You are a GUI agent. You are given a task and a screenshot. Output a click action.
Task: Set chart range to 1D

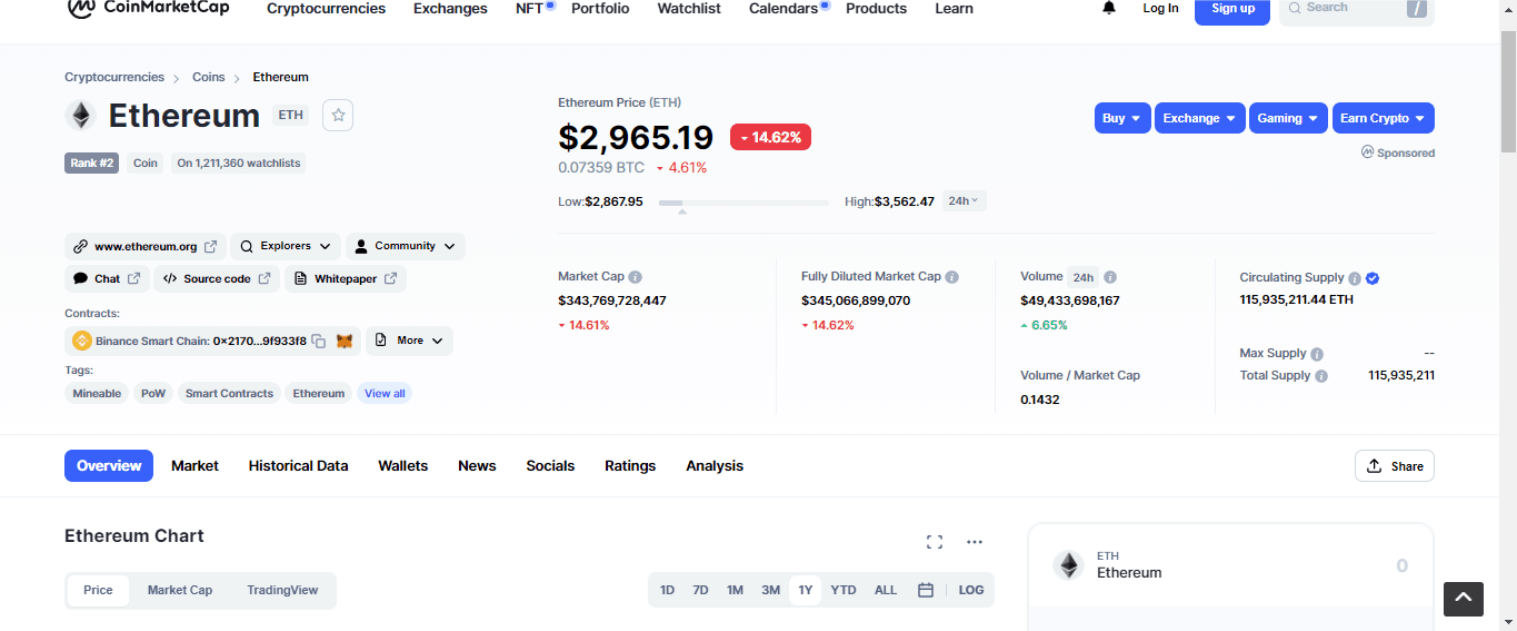667,590
